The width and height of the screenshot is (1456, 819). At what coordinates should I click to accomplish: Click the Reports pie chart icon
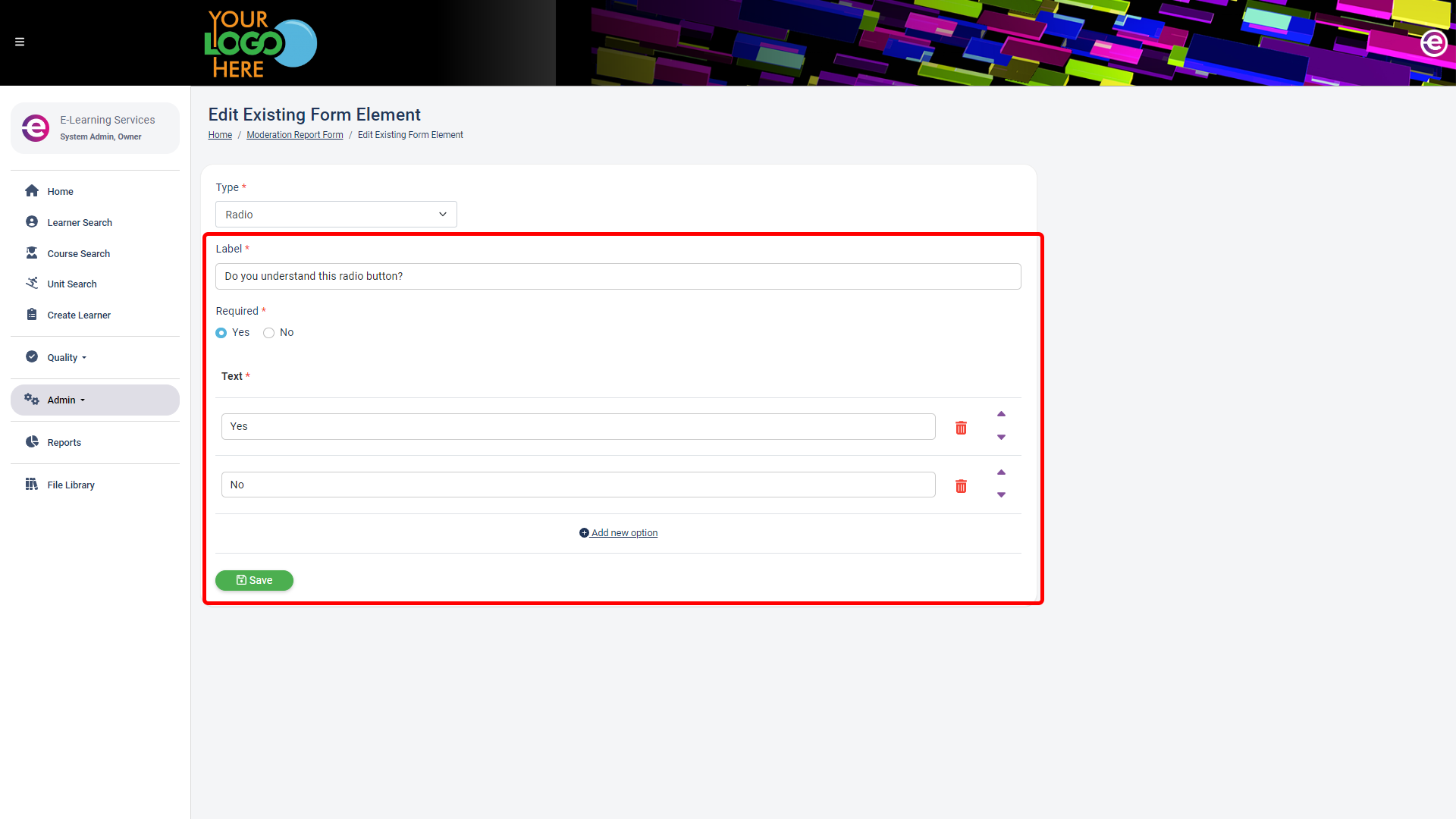tap(32, 442)
